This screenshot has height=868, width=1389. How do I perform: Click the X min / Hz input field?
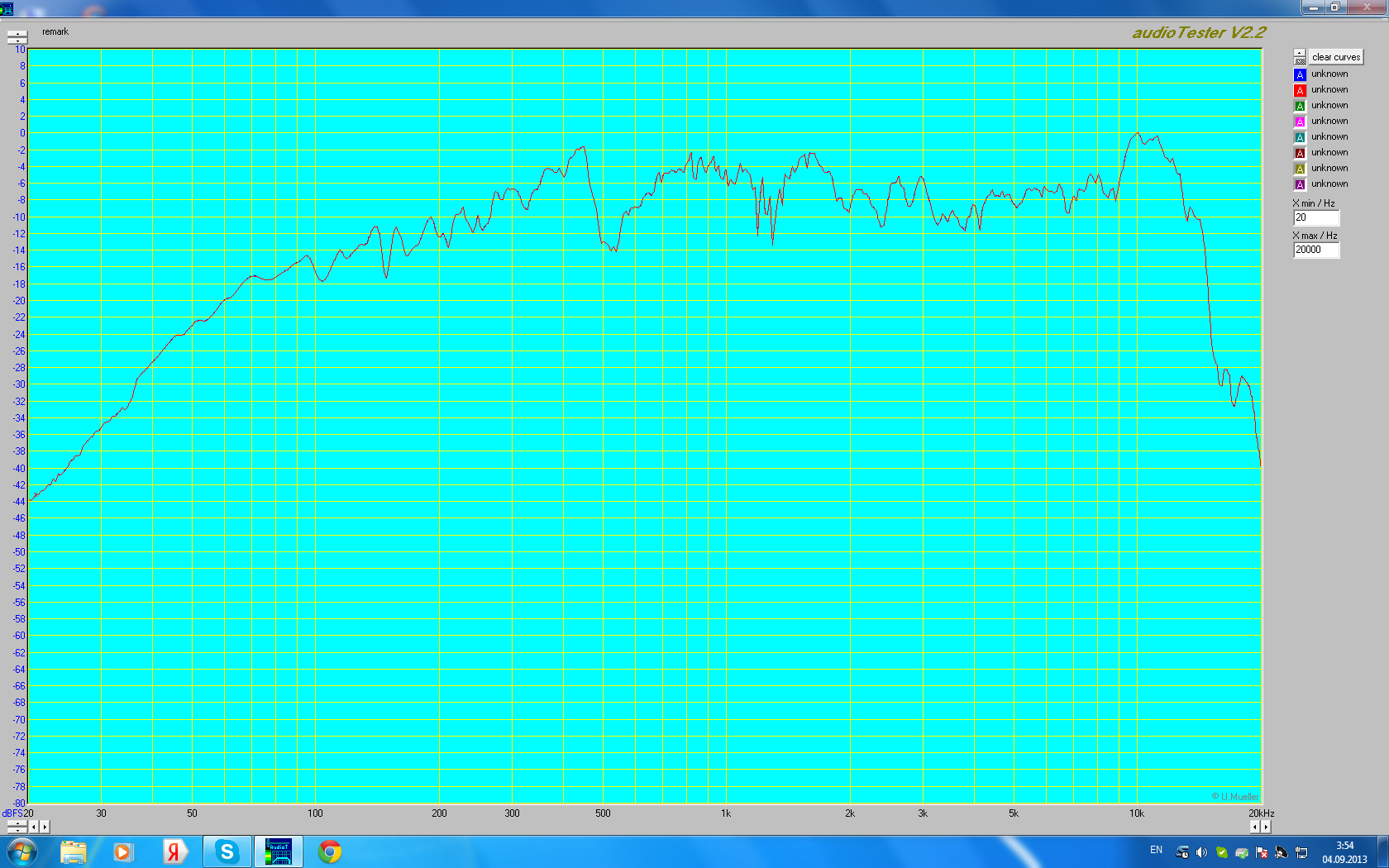point(1316,217)
